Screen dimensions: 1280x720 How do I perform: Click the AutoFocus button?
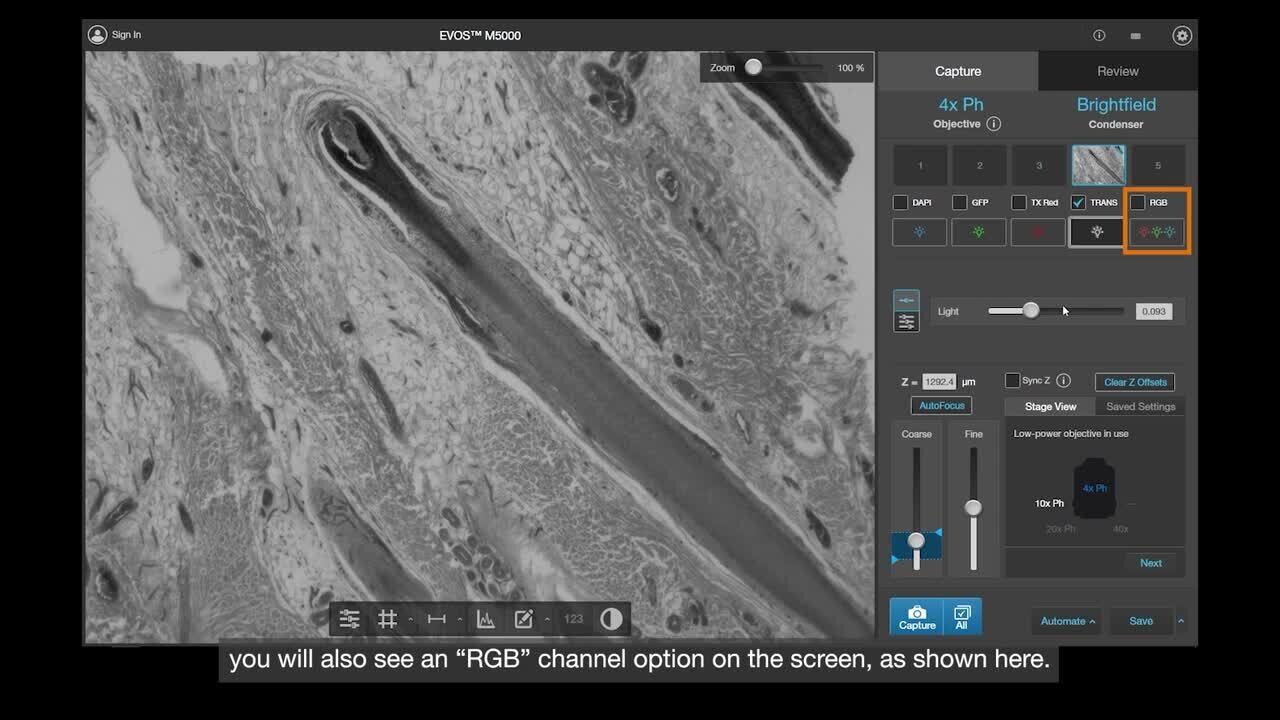click(941, 406)
